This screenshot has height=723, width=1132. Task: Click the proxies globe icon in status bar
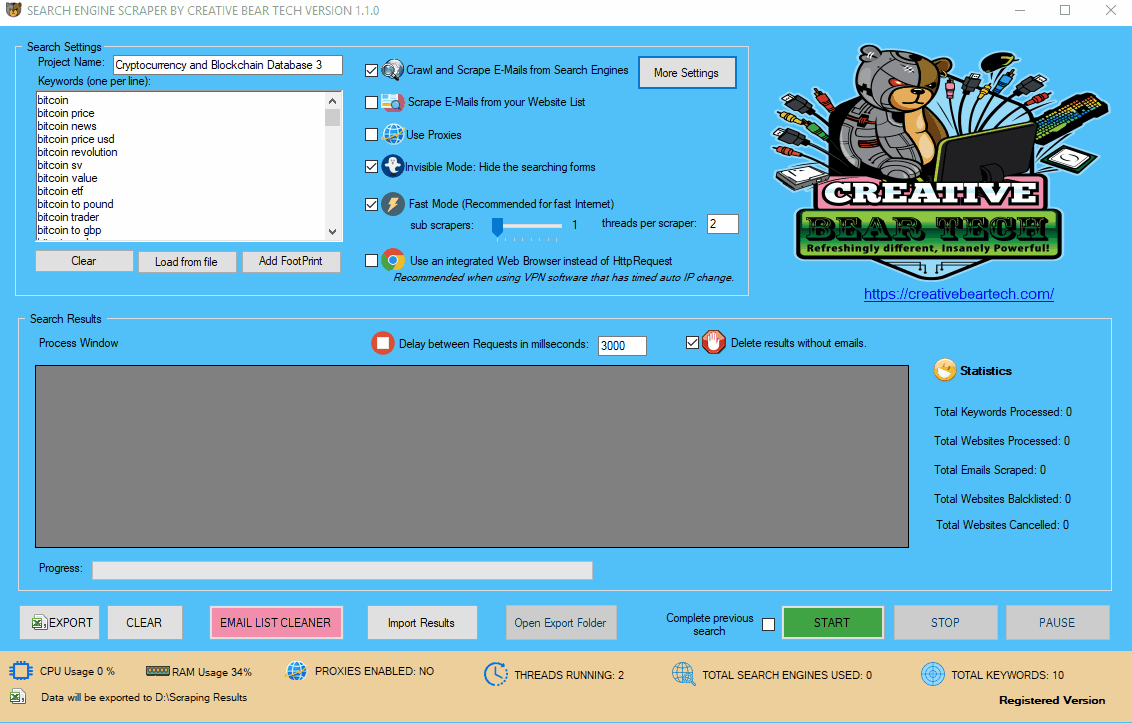297,671
